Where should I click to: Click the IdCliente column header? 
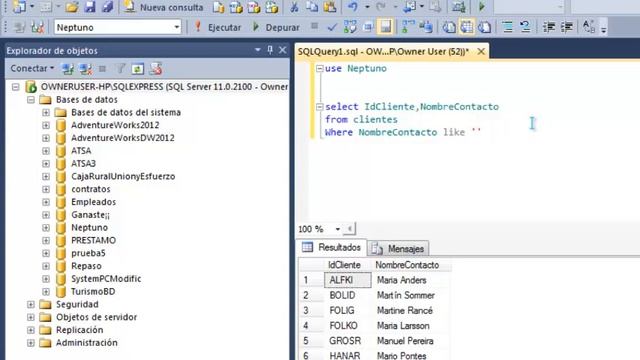348,265
